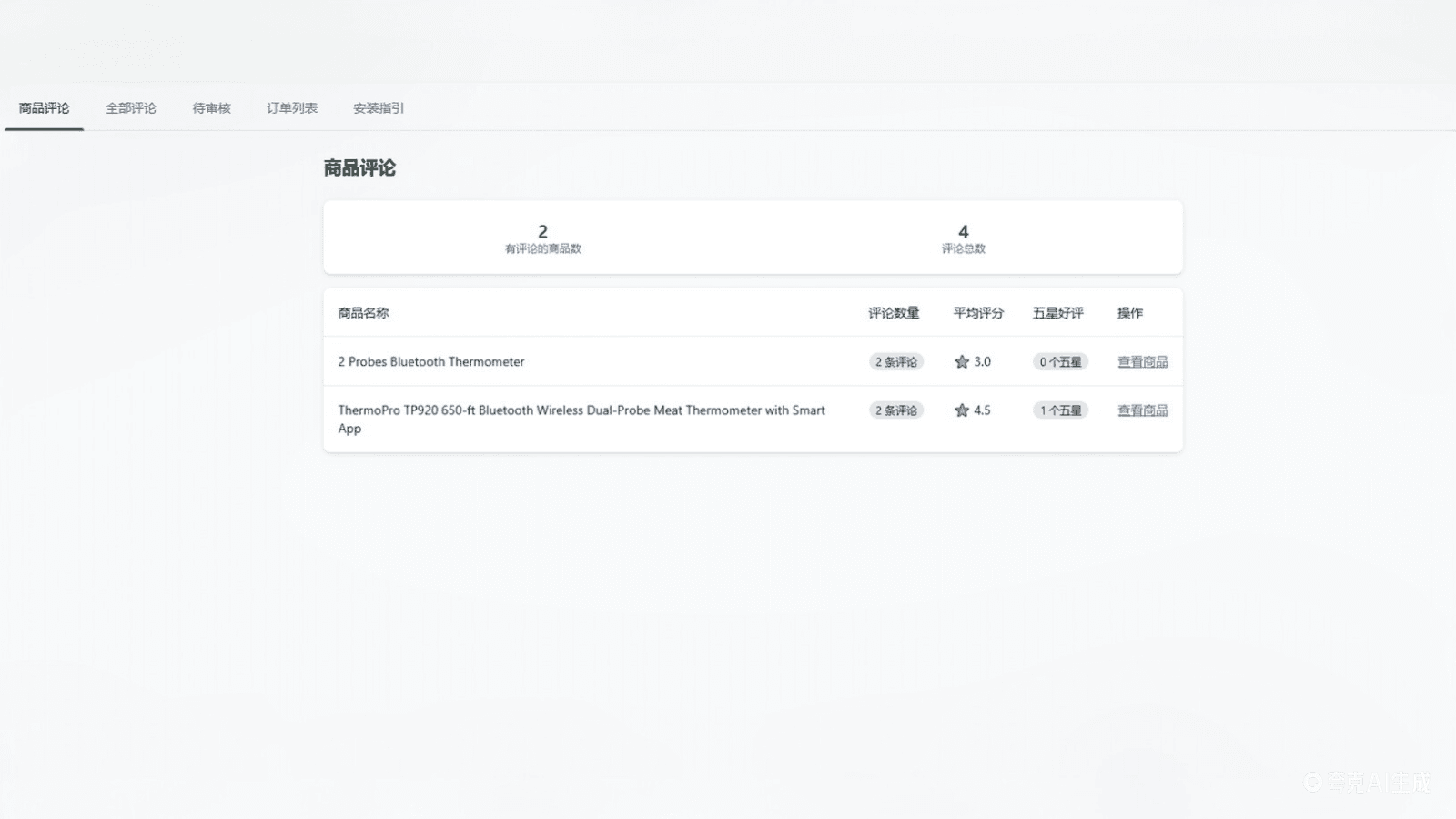
Task: Click the 0 个五星 badge
Action: [x=1061, y=362]
